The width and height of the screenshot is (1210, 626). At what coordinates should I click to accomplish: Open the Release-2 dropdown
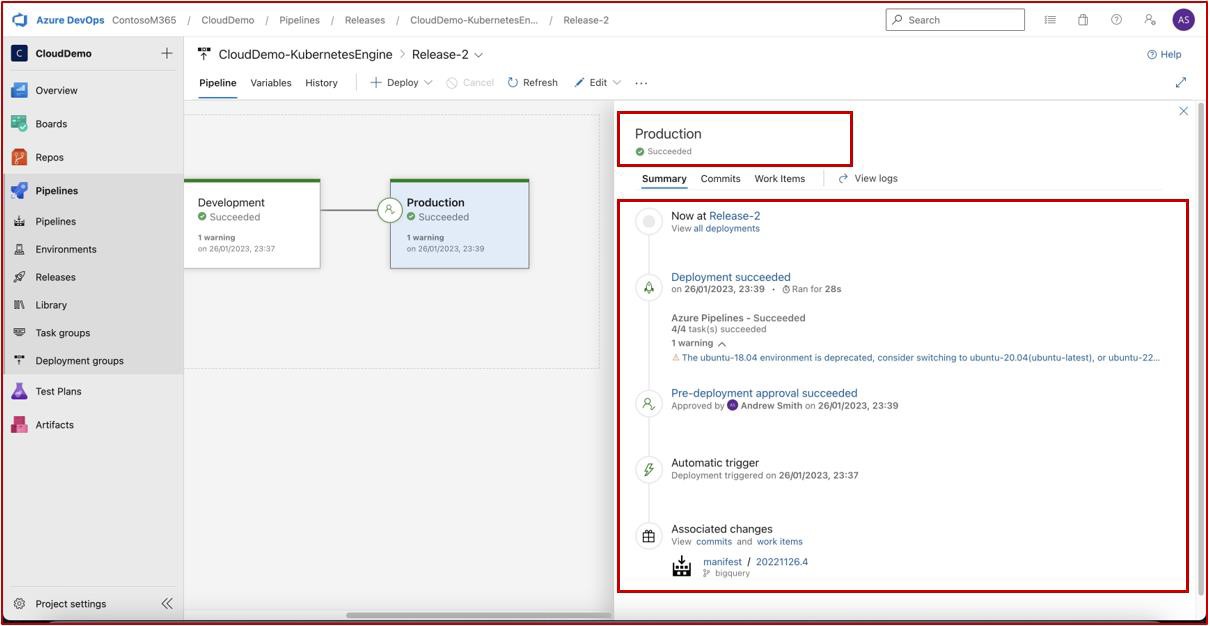(478, 54)
